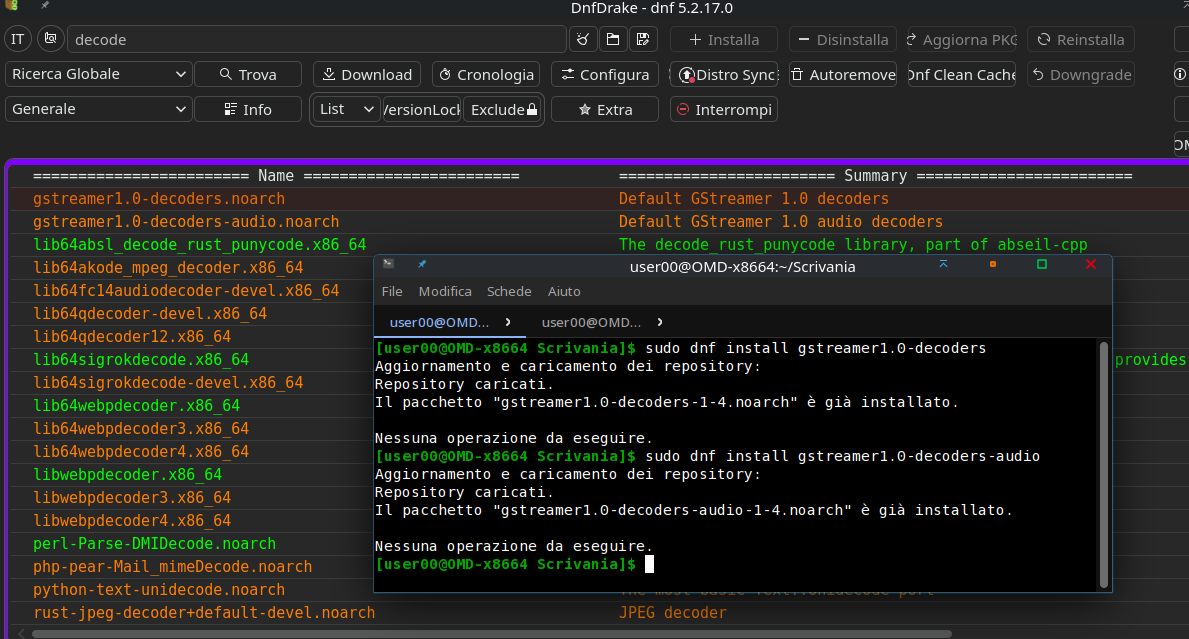This screenshot has width=1189, height=639.
Task: Open the Ricerca Globale dropdown
Action: pos(98,74)
